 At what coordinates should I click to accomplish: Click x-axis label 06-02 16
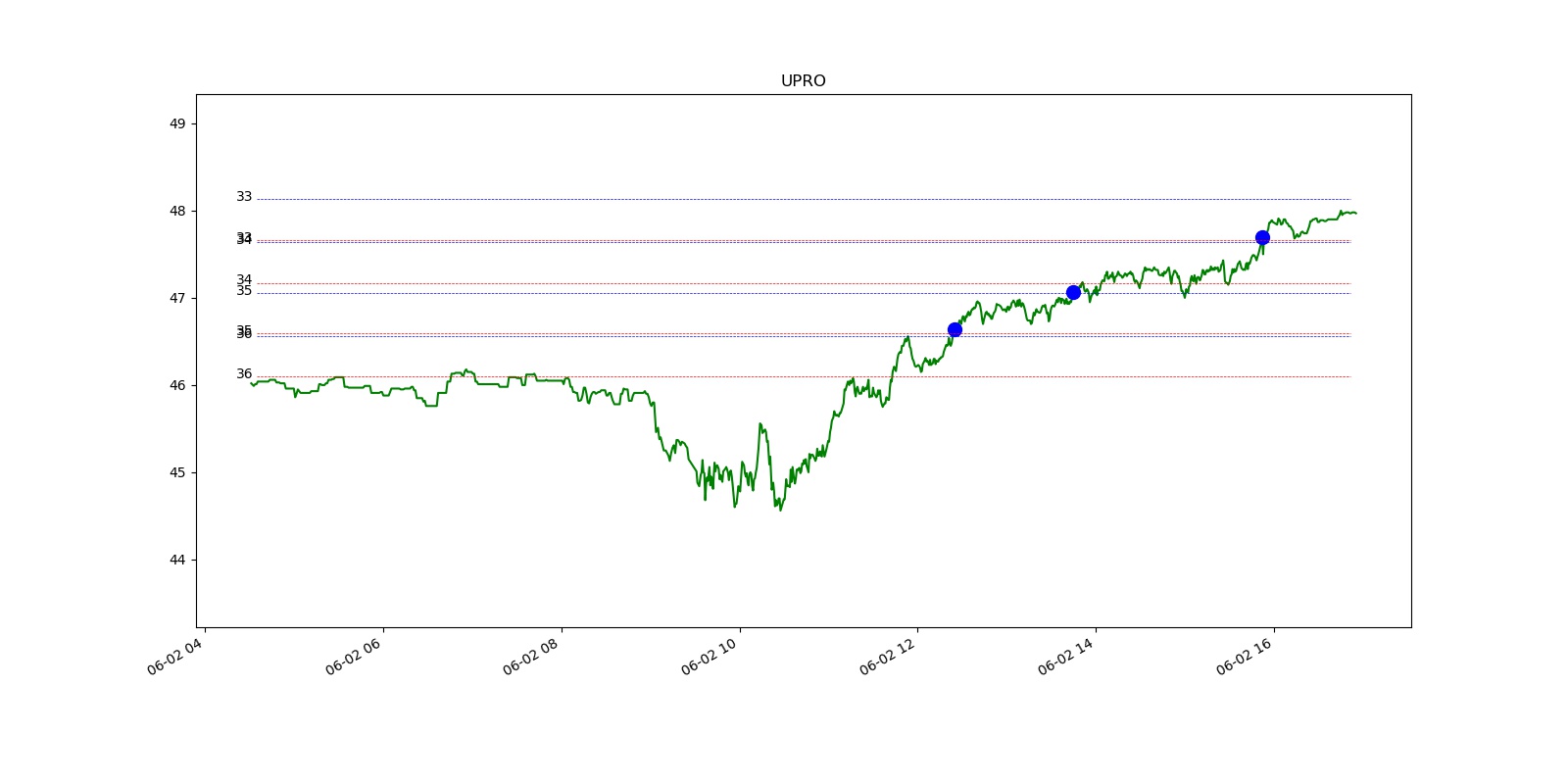1245,656
